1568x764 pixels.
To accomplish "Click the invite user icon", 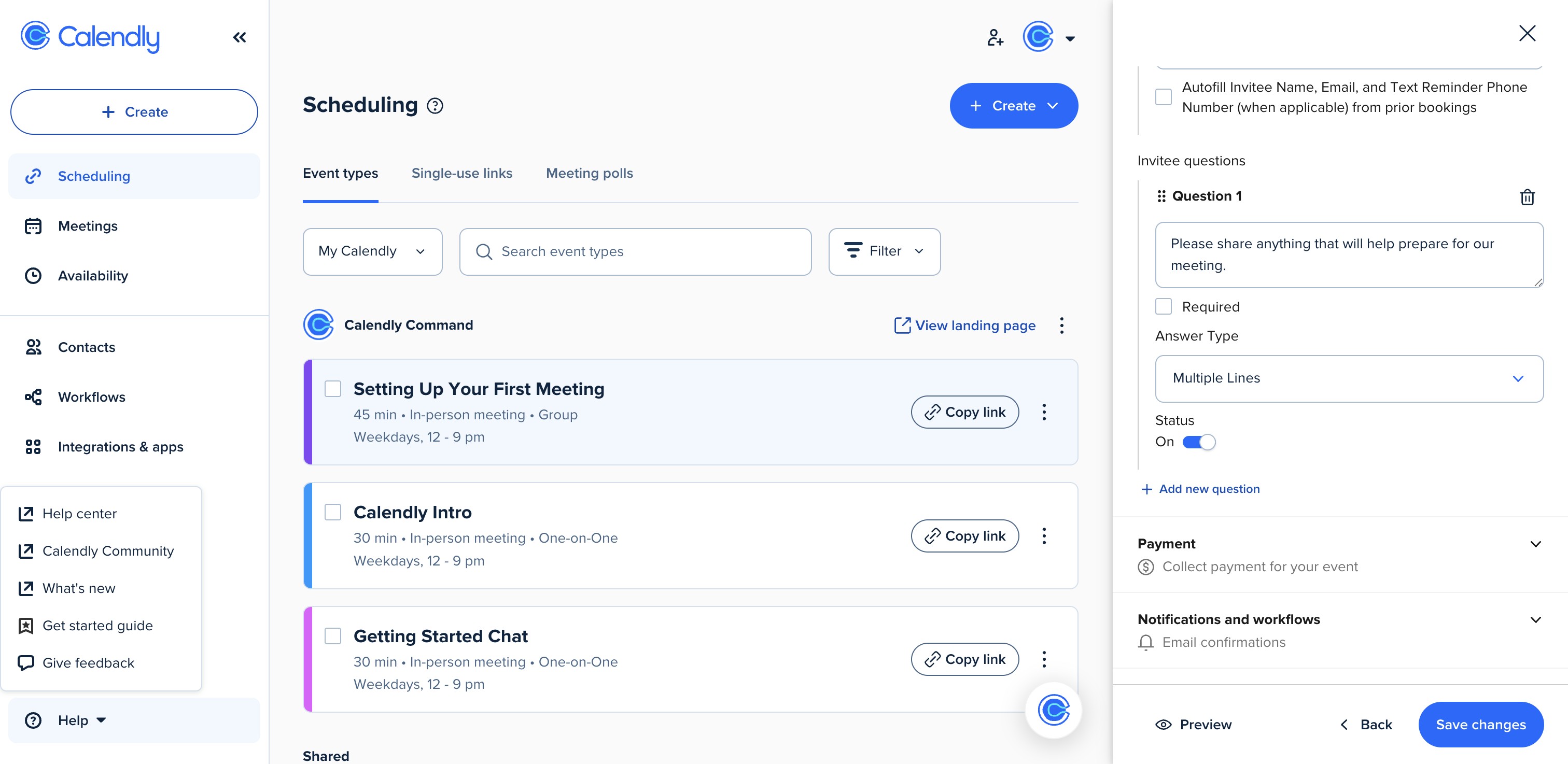I will point(995,38).
